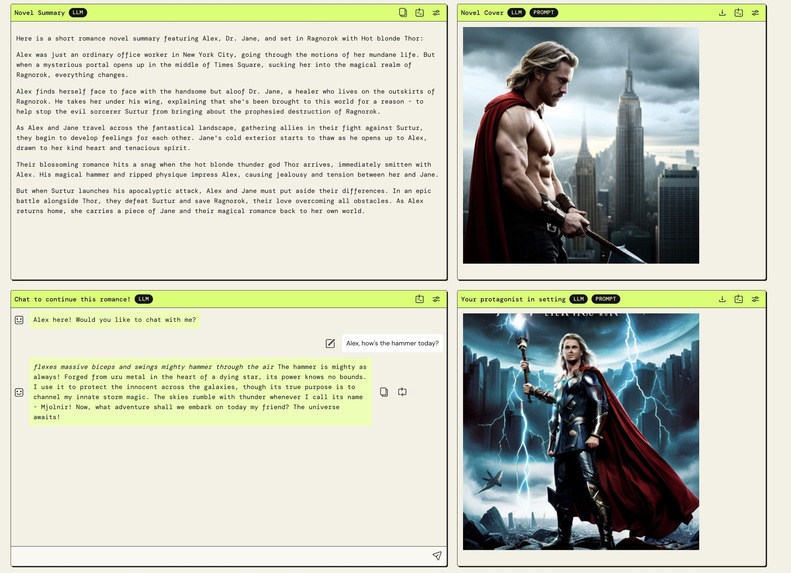The height and width of the screenshot is (573, 791).
Task: Regenerate the Chat to continue this romance block
Action: tap(419, 299)
